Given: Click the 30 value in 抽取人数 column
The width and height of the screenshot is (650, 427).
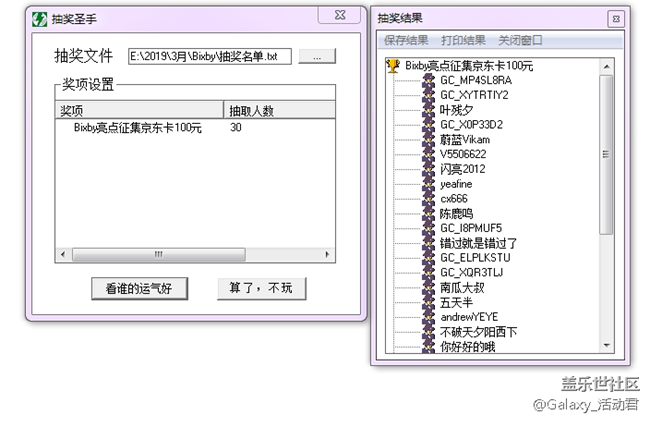Looking at the screenshot, I should point(236,127).
